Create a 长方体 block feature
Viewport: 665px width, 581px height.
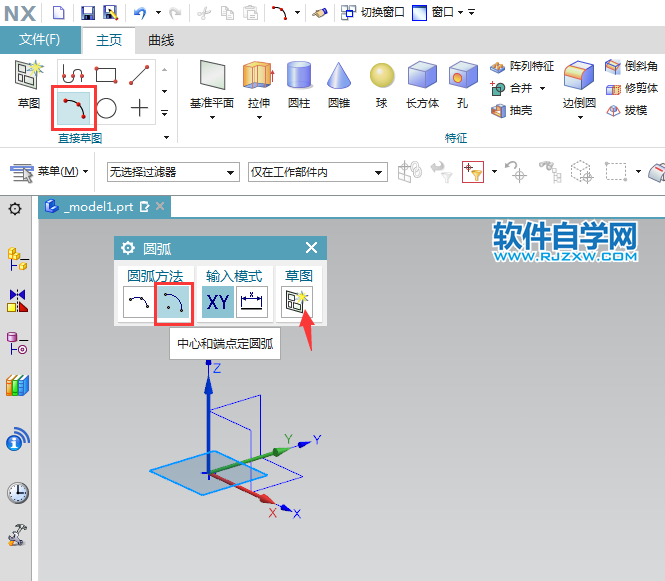pos(422,85)
